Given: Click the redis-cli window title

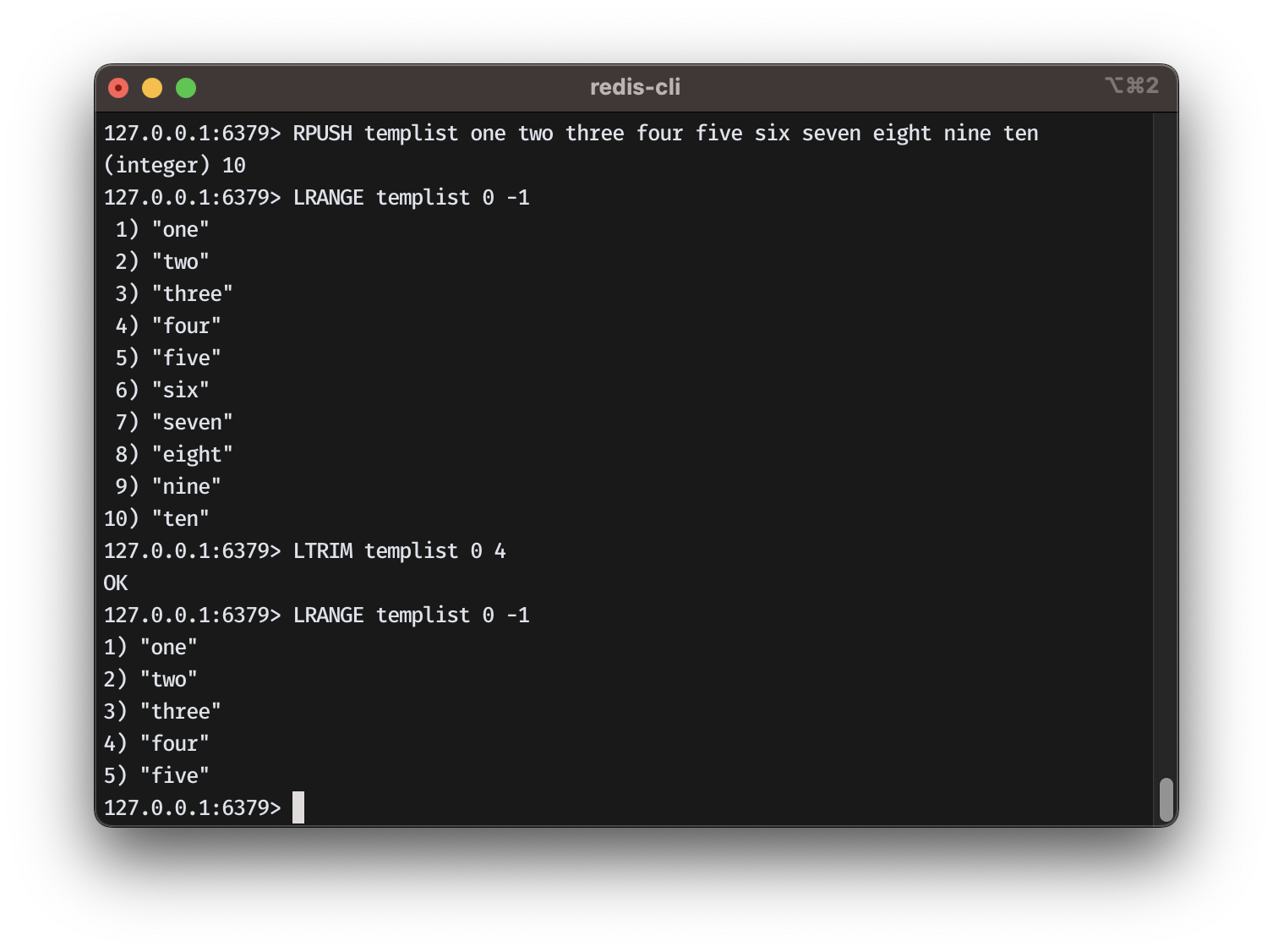Looking at the screenshot, I should [x=635, y=87].
